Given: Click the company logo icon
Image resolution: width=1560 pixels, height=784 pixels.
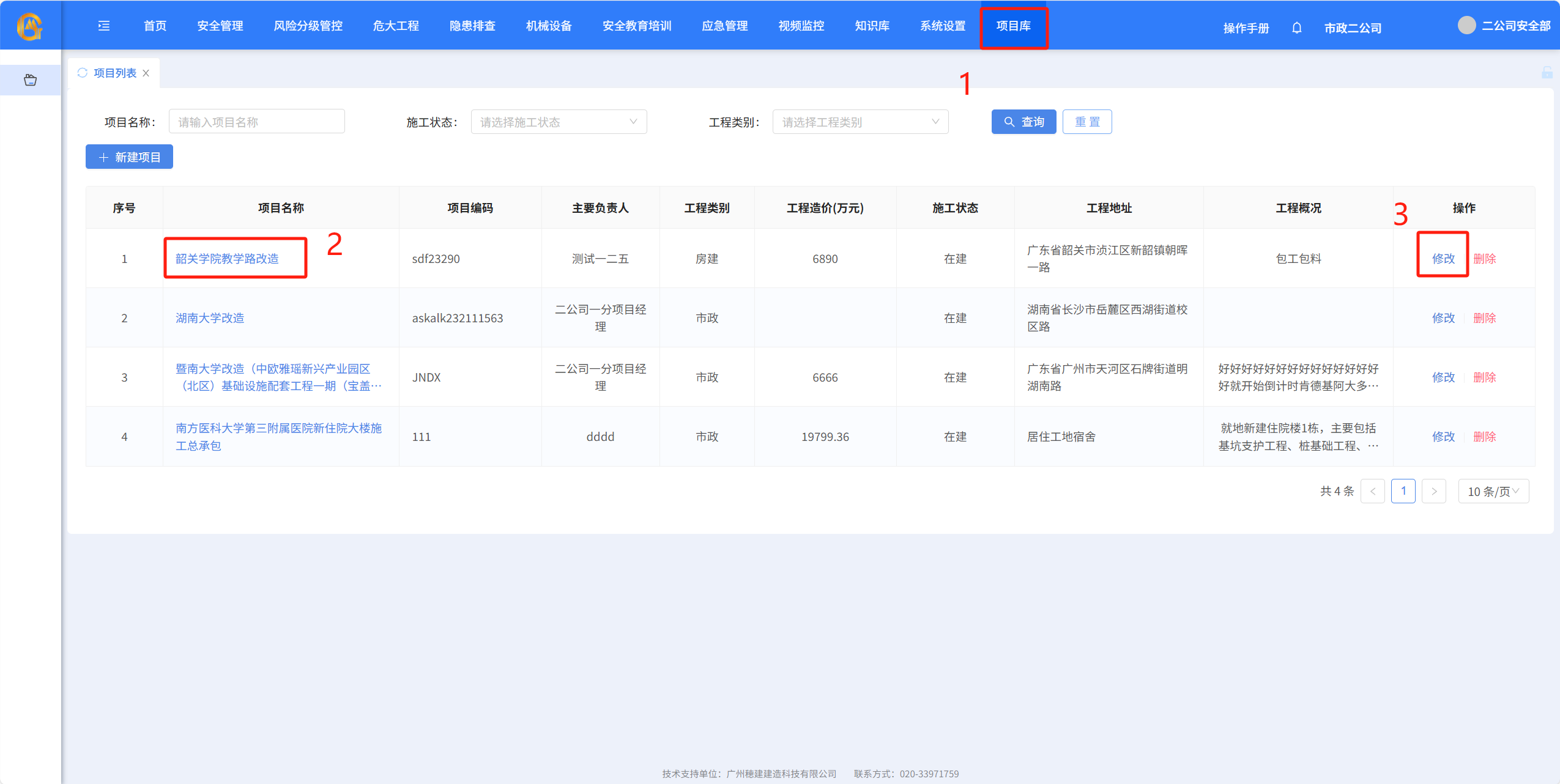Looking at the screenshot, I should (29, 26).
